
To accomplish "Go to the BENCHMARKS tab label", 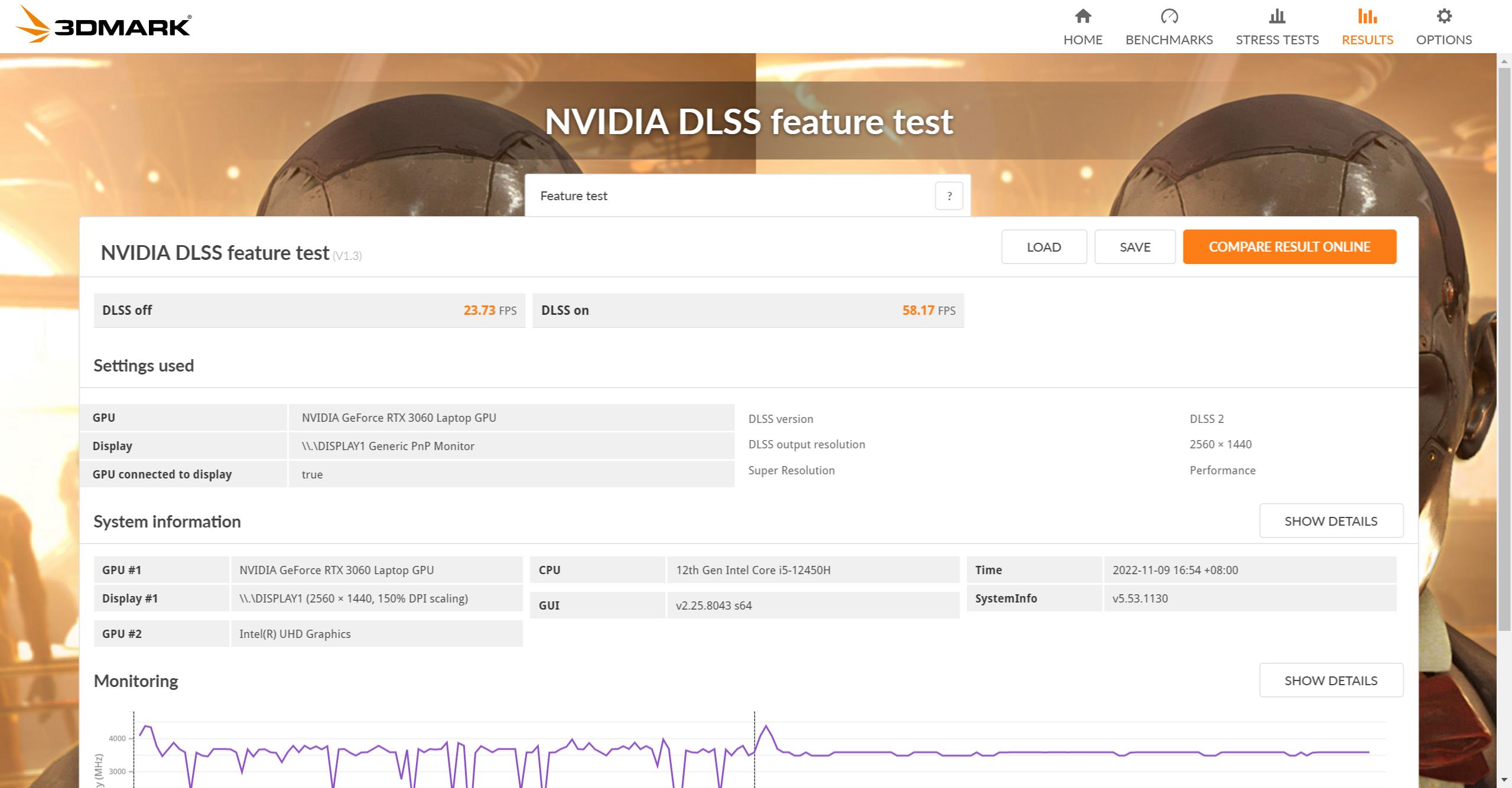I will (1169, 40).
